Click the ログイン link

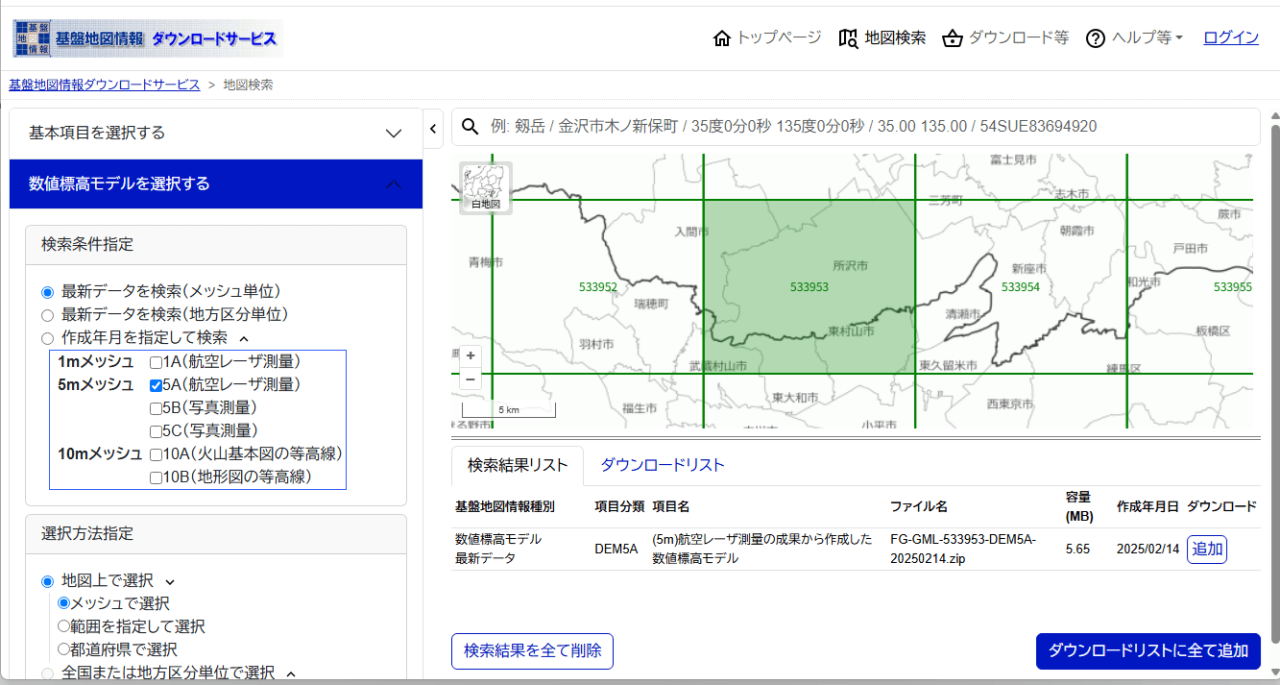(1230, 38)
